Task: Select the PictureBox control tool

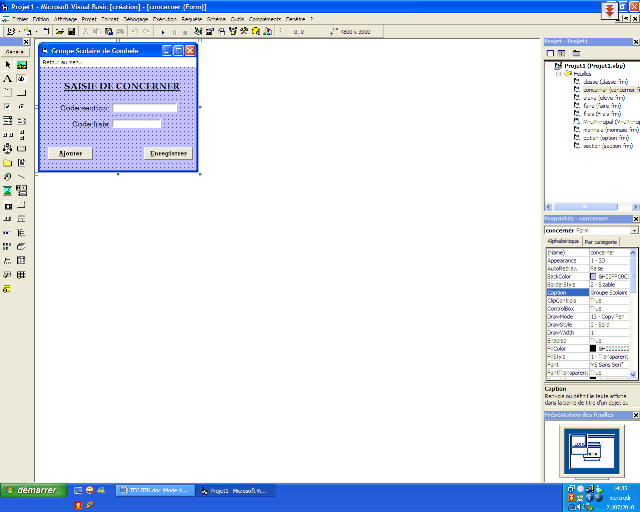Action: coord(21,64)
